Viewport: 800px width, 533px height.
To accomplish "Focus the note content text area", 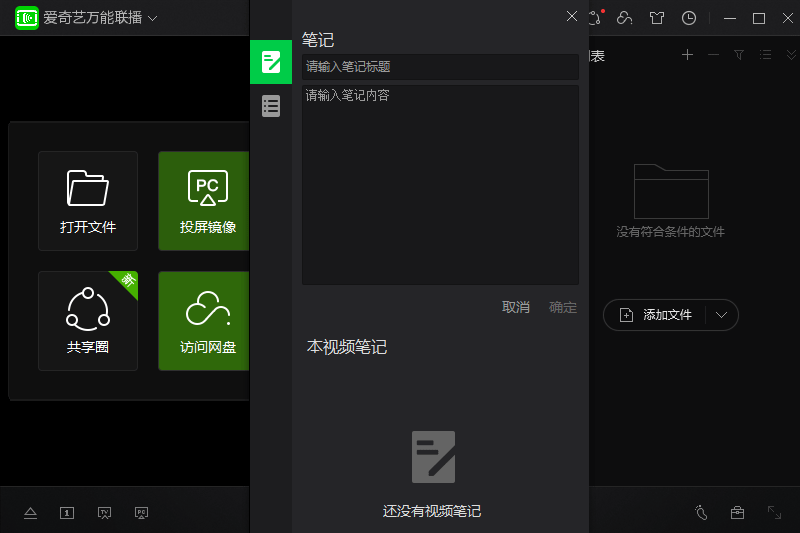I will [440, 185].
